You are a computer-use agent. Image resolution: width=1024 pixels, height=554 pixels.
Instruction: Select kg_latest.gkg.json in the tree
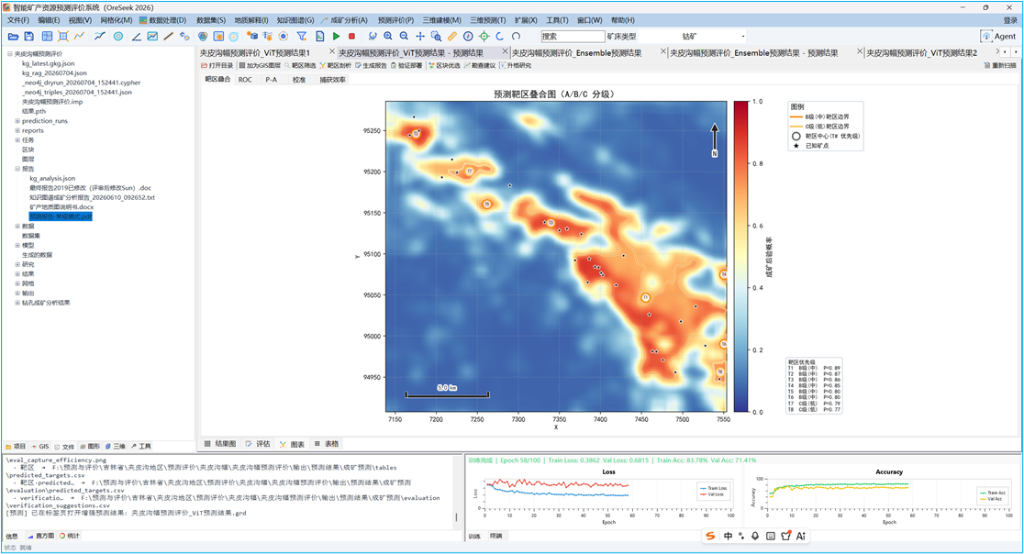(48, 63)
